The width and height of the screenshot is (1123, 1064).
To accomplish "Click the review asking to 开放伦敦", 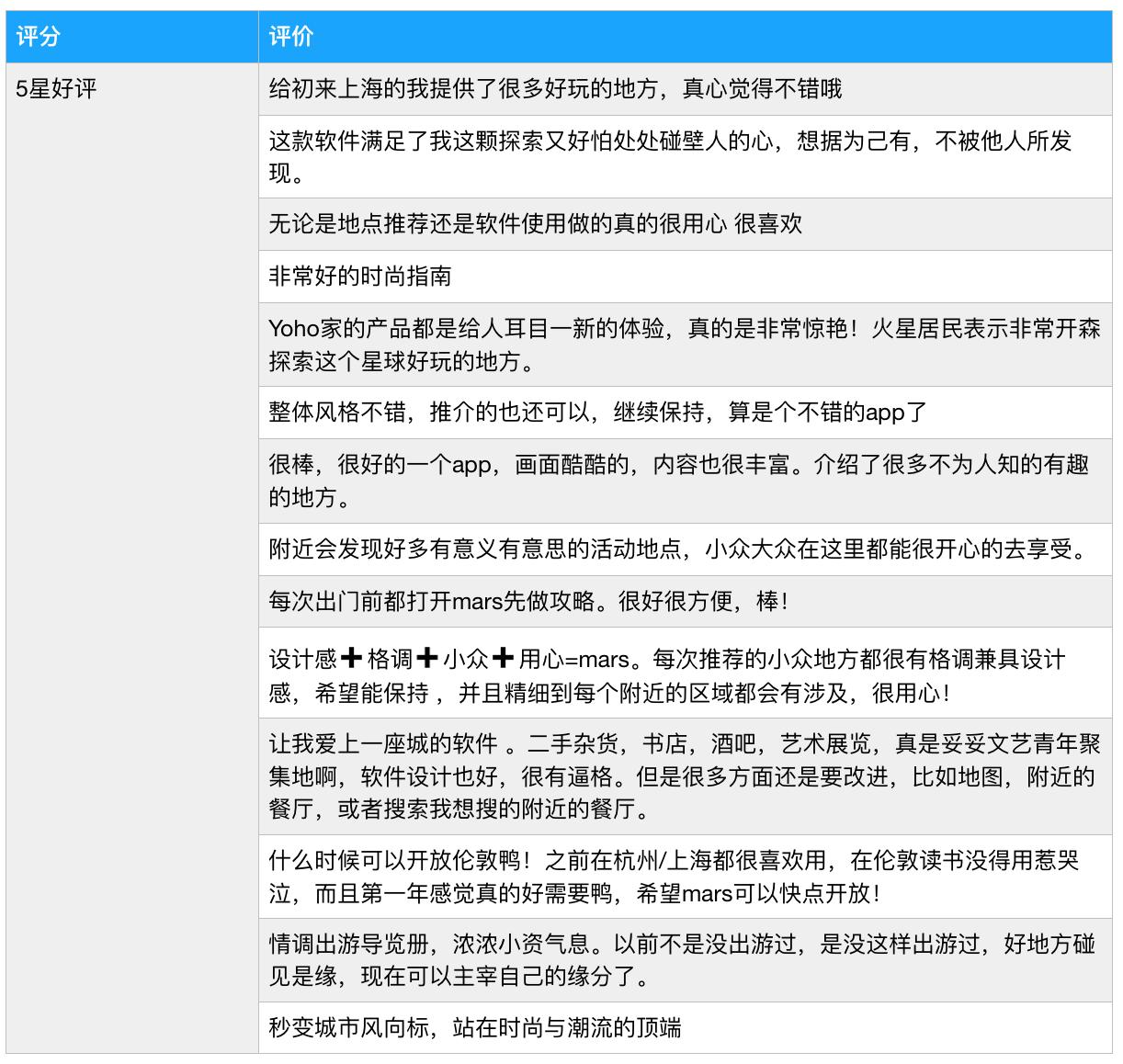I will (673, 877).
